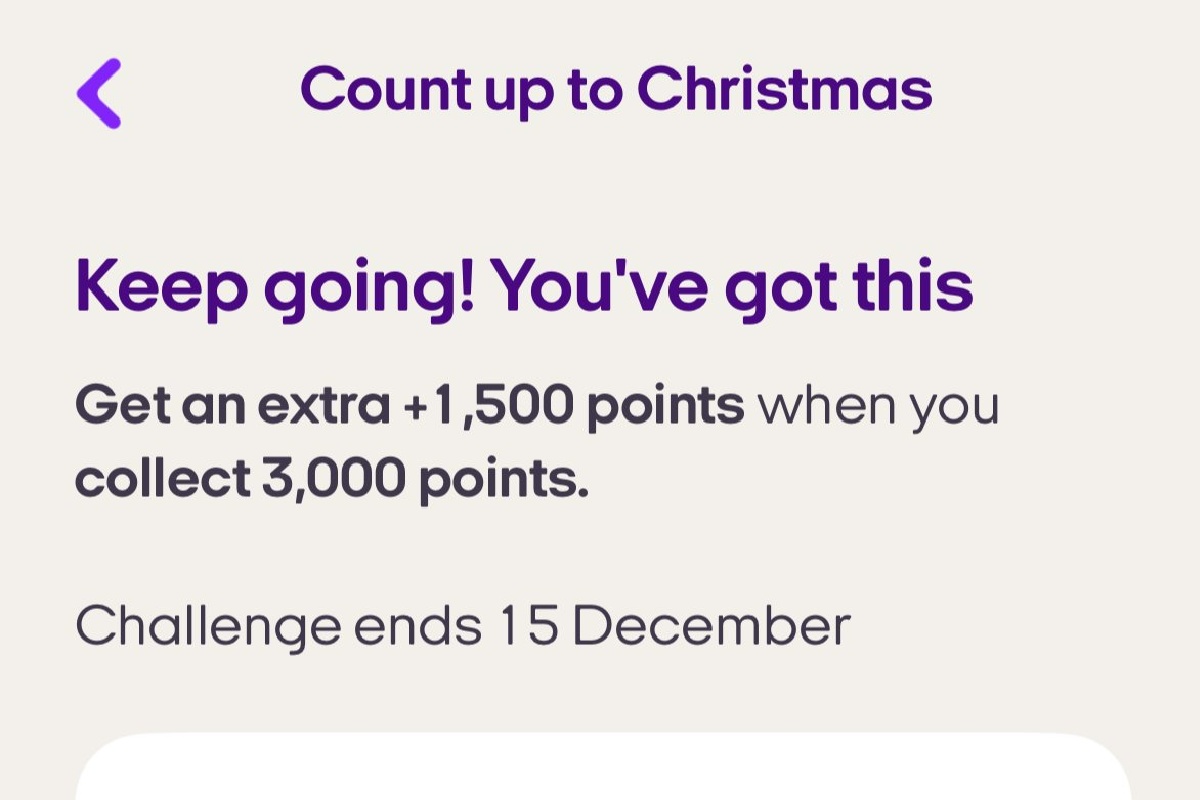The width and height of the screenshot is (1200, 800).
Task: Tap the page header bar
Action: pos(600,88)
